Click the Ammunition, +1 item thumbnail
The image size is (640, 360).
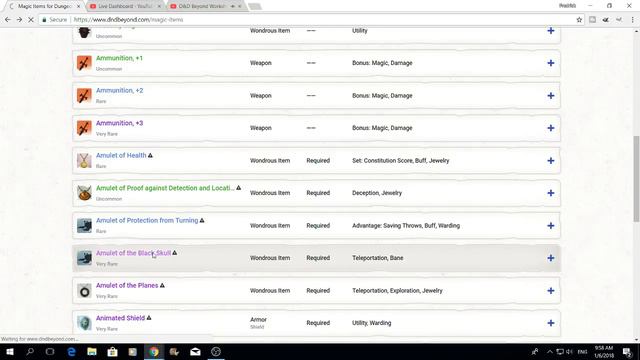[x=84, y=63]
